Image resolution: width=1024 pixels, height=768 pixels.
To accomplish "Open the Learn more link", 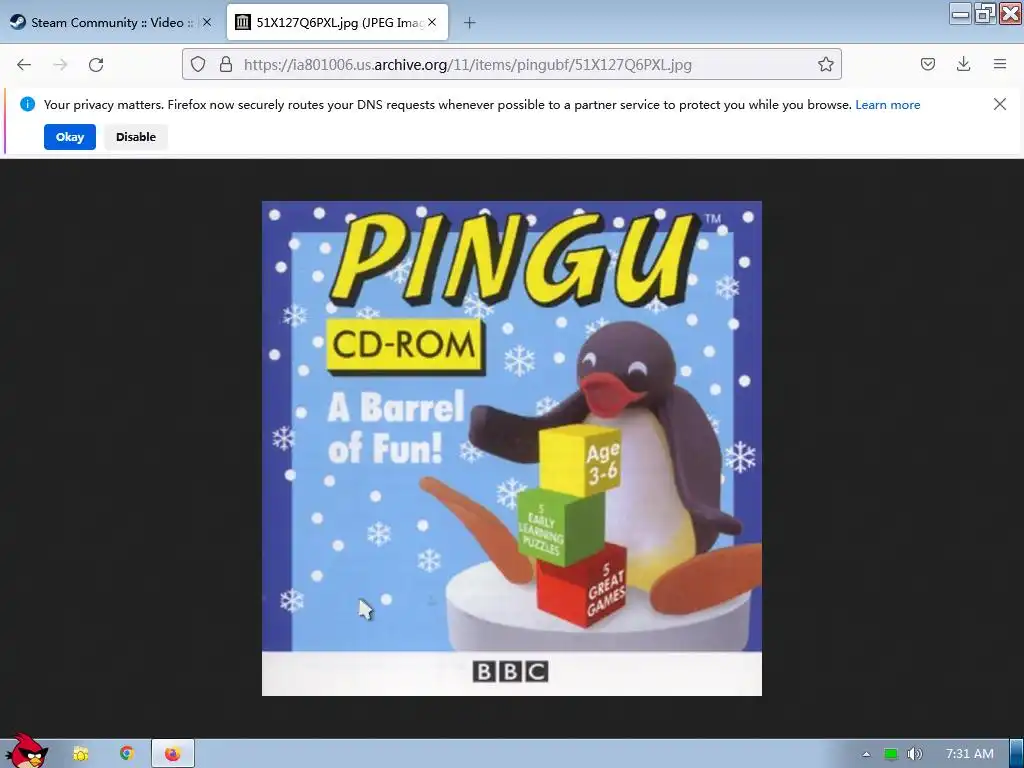I will (x=888, y=105).
